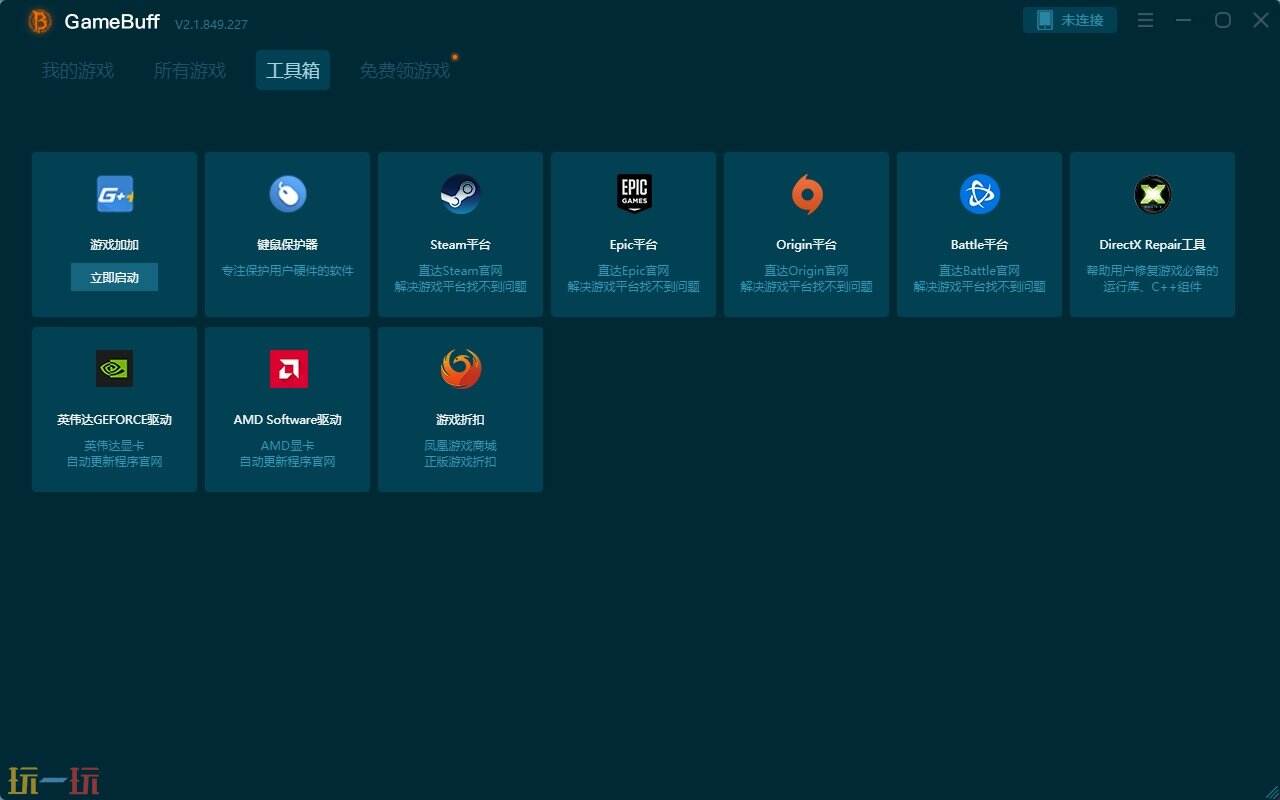Click the 凤凰游戏商城 description text

pyautogui.click(x=461, y=446)
